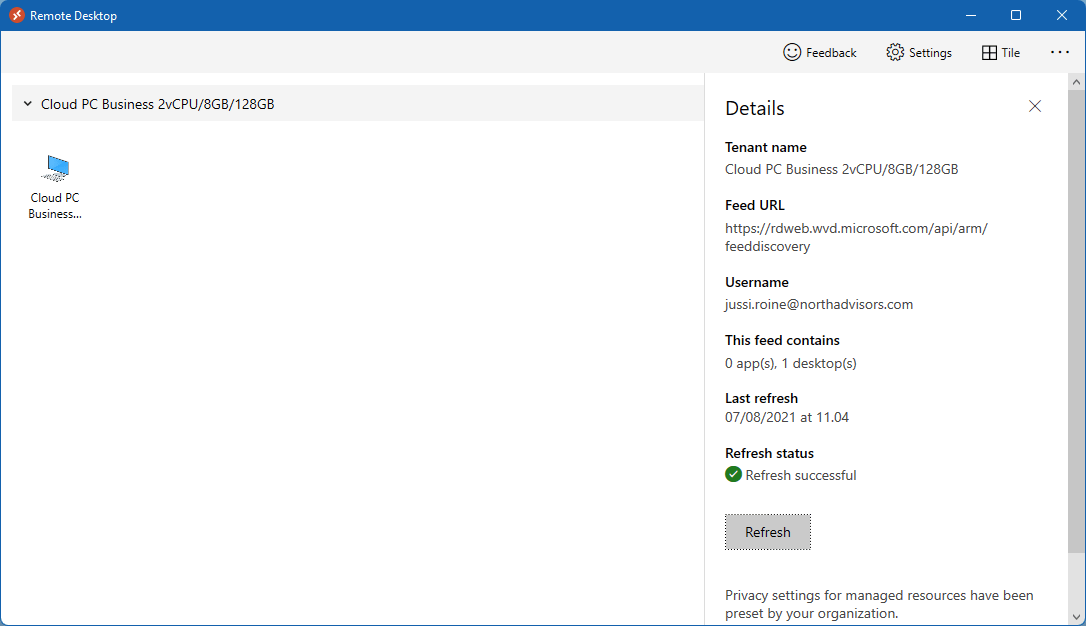The width and height of the screenshot is (1086, 626).
Task: Collapse the Cloud PC Business workspace group
Action: (x=28, y=104)
